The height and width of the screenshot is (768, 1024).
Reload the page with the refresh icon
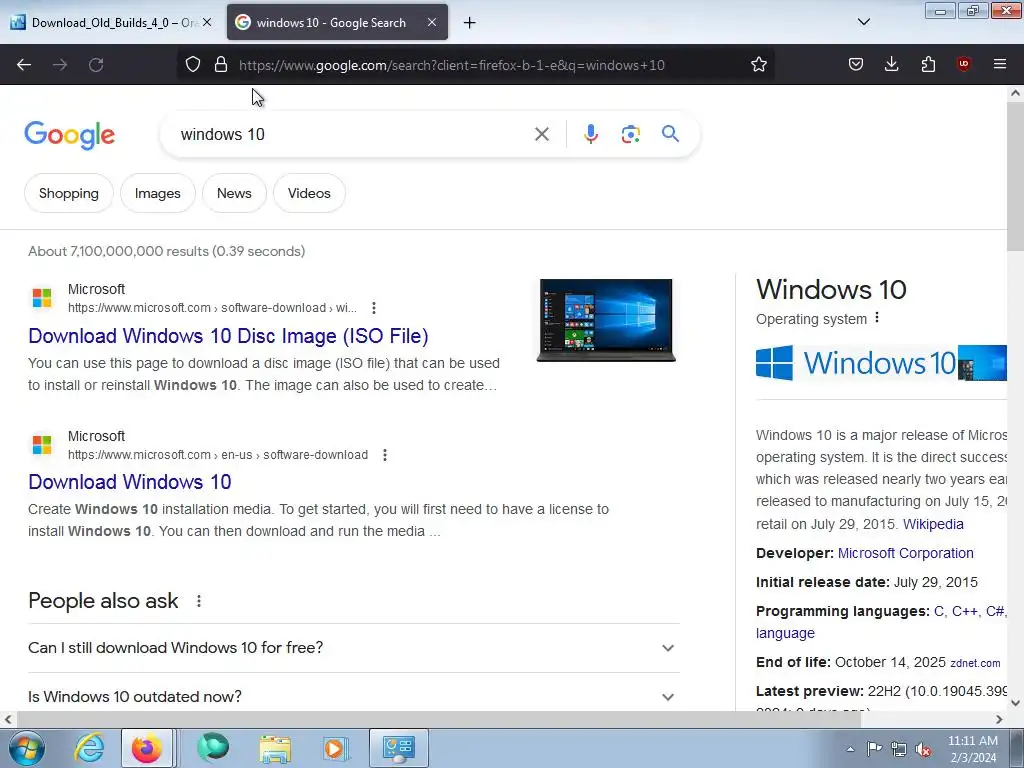click(96, 65)
